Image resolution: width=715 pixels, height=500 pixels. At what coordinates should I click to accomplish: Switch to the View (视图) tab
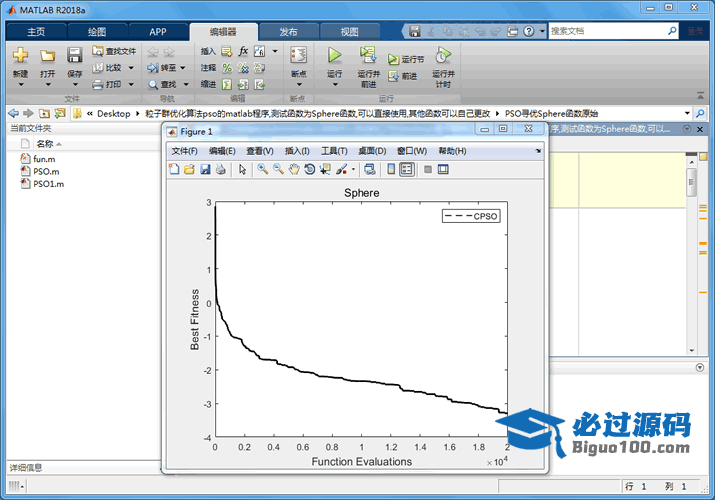click(x=350, y=31)
